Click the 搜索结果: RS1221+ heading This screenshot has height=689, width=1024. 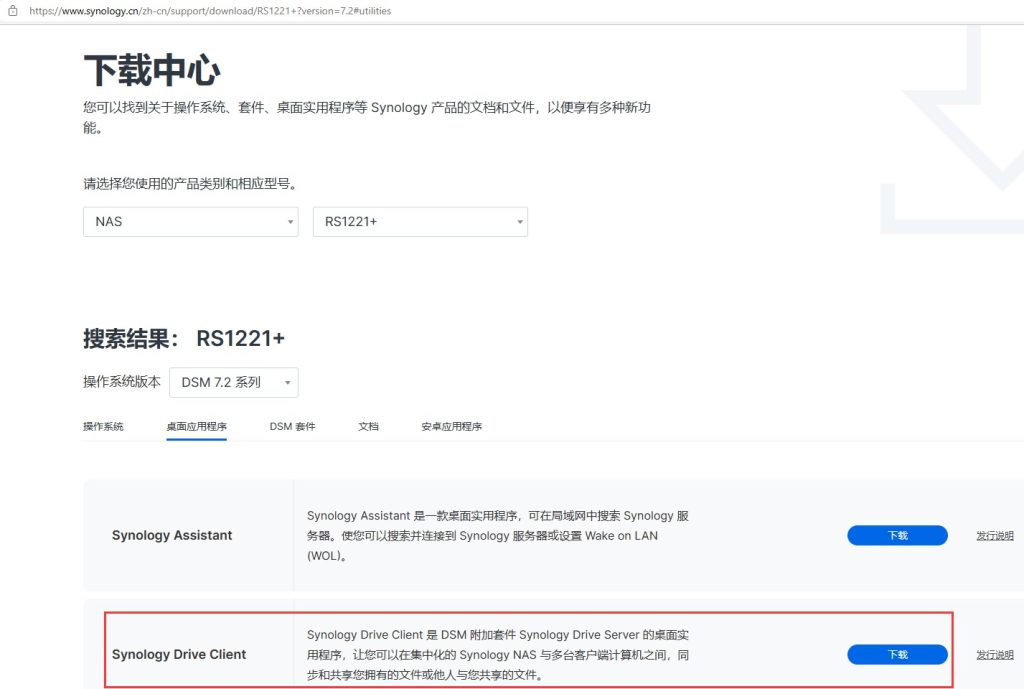click(184, 338)
